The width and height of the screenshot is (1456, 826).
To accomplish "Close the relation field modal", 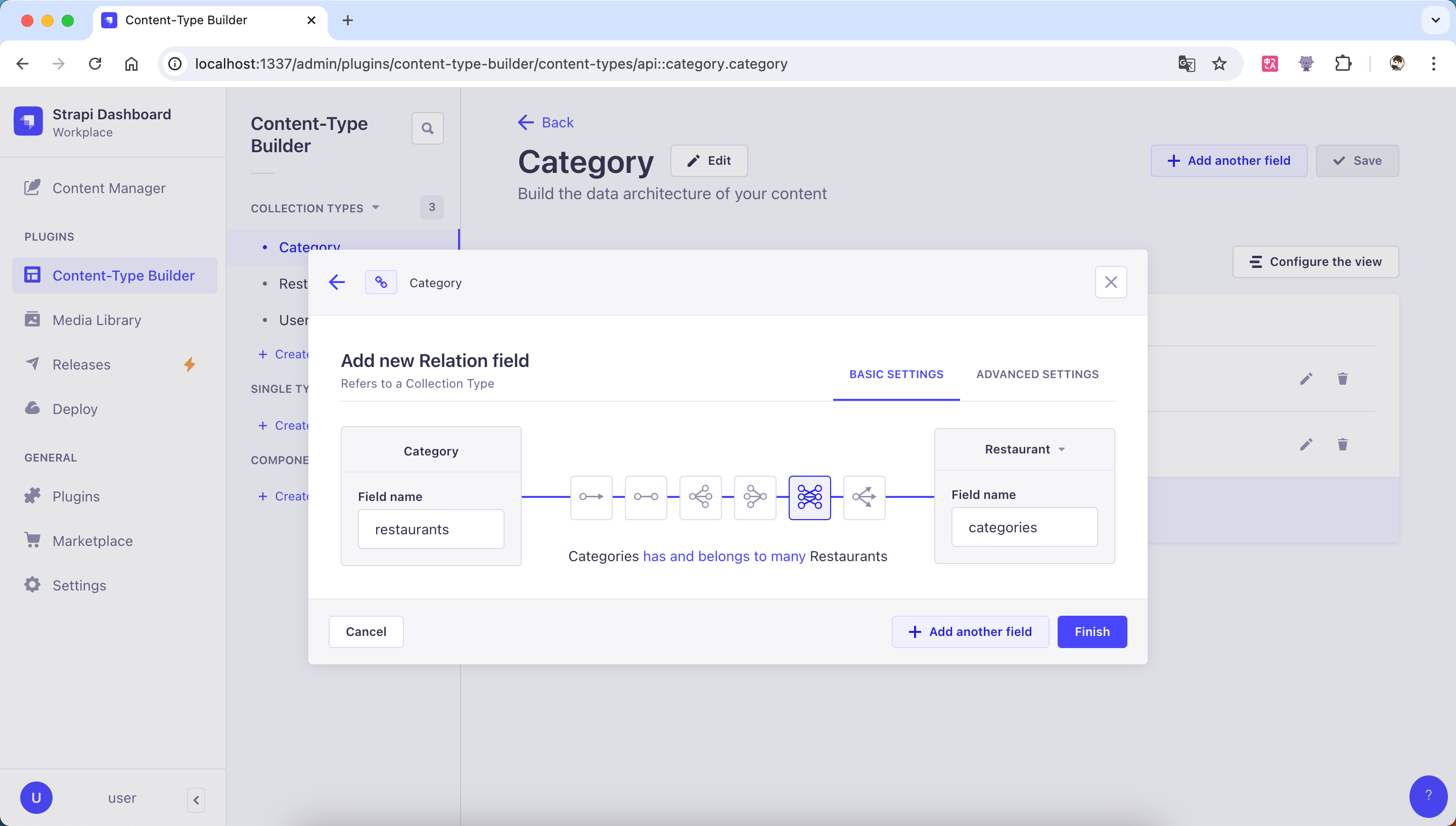I will click(x=1111, y=282).
